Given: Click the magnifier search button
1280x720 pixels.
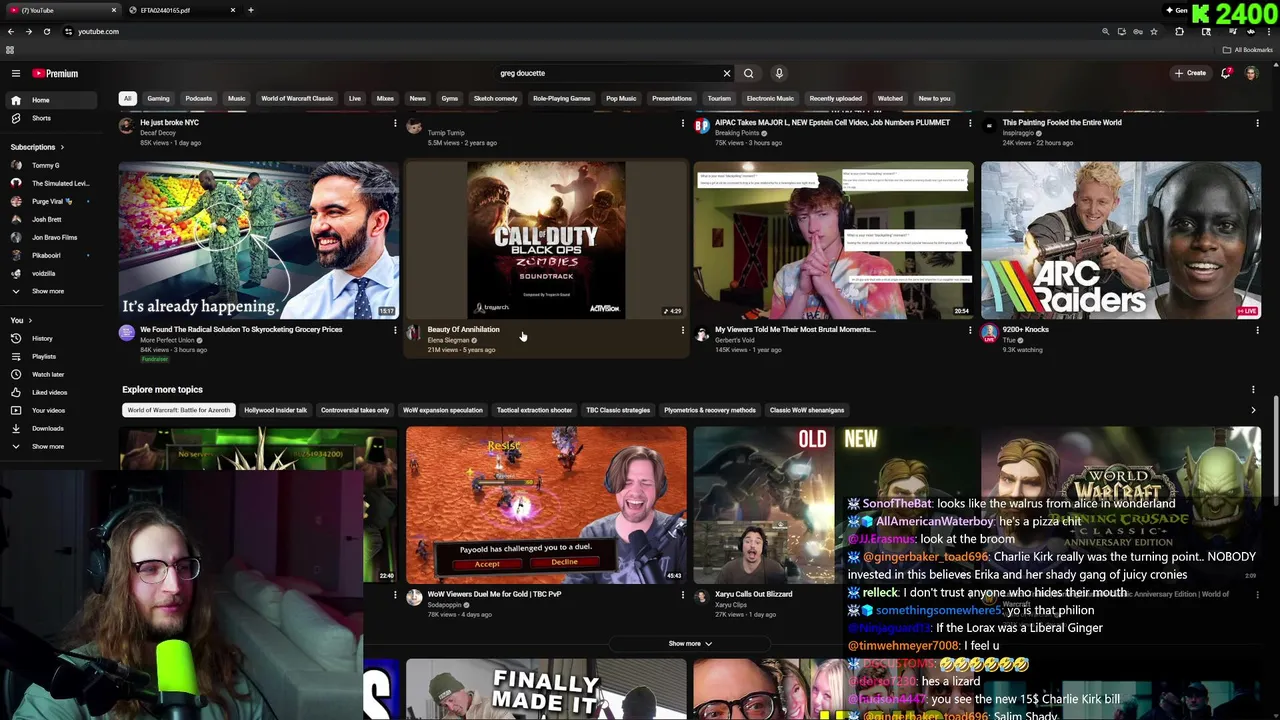Looking at the screenshot, I should pyautogui.click(x=748, y=73).
